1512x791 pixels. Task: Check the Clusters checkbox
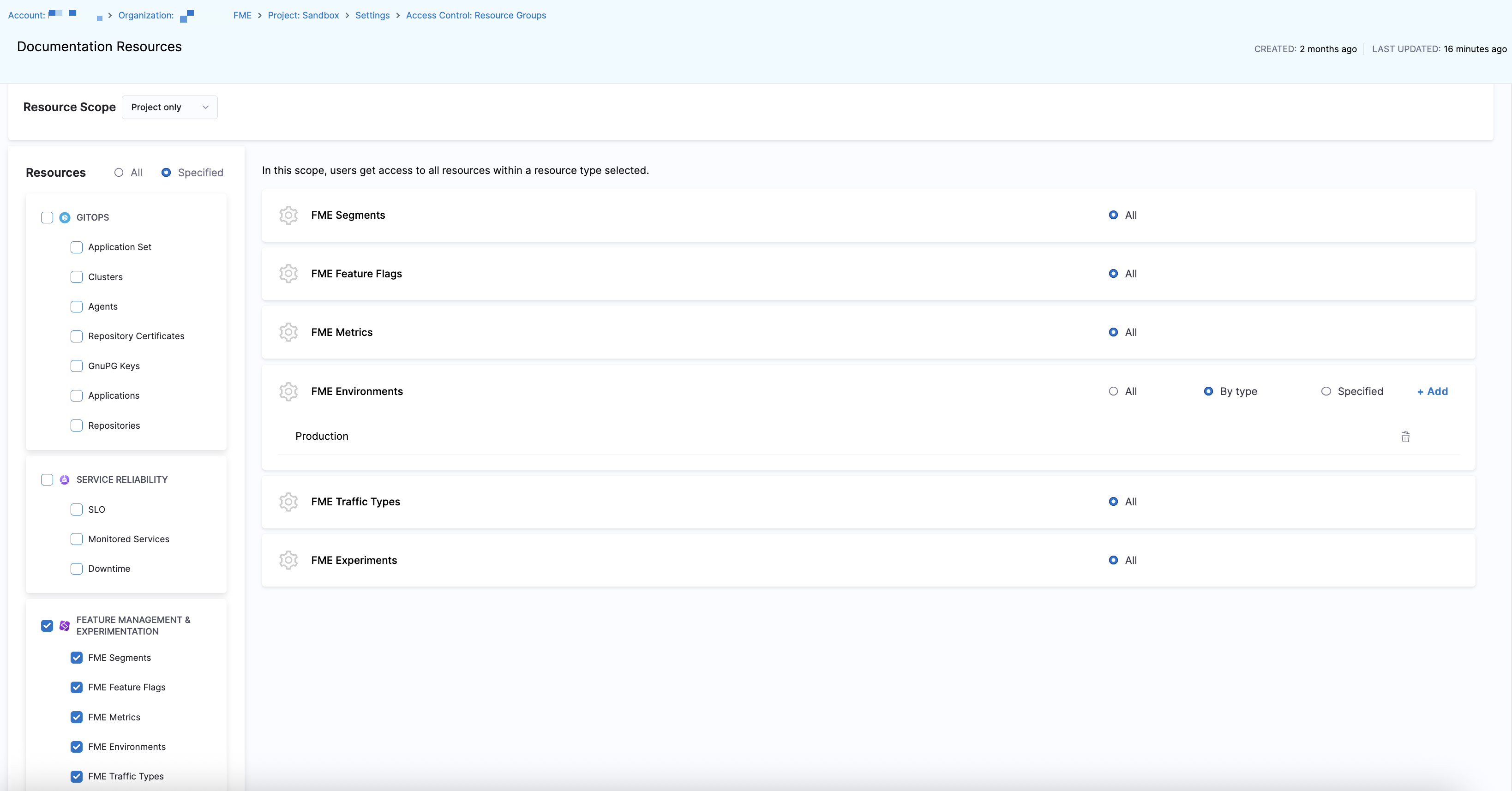[76, 277]
